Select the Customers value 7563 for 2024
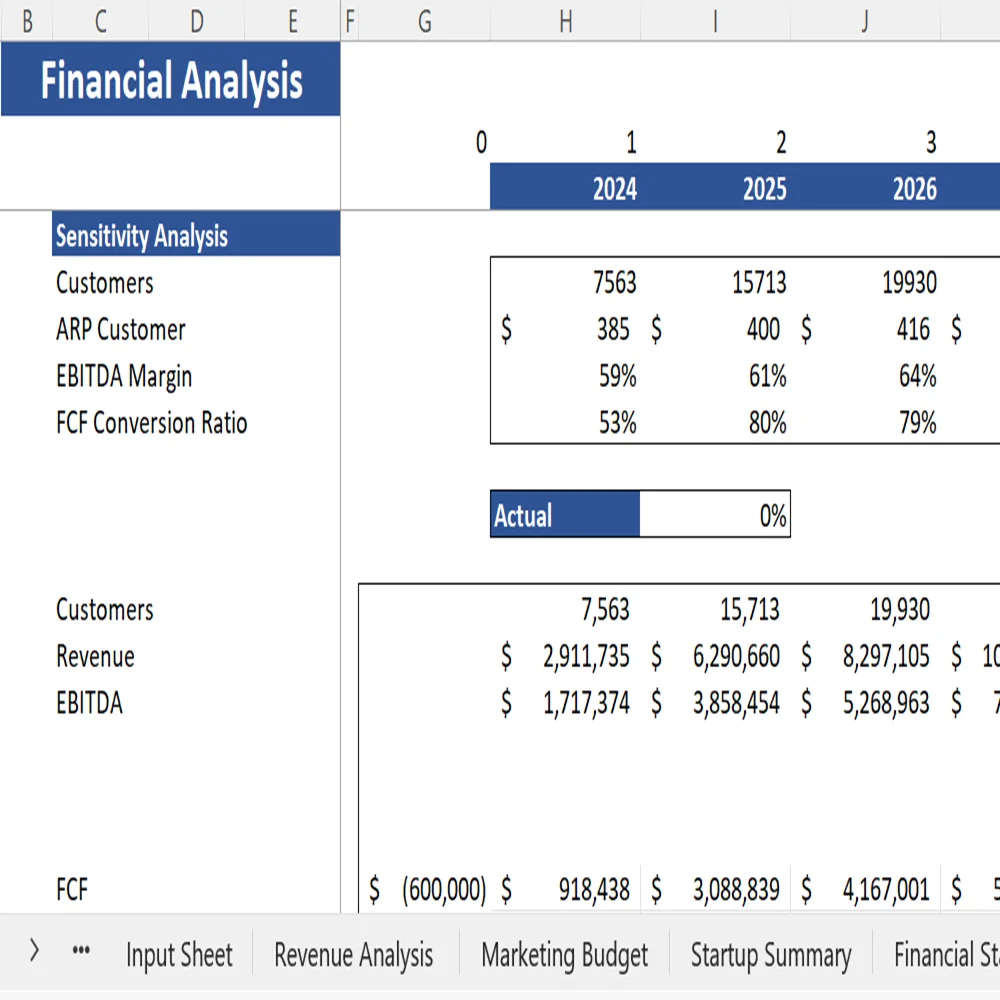1000x1000 pixels. click(613, 283)
